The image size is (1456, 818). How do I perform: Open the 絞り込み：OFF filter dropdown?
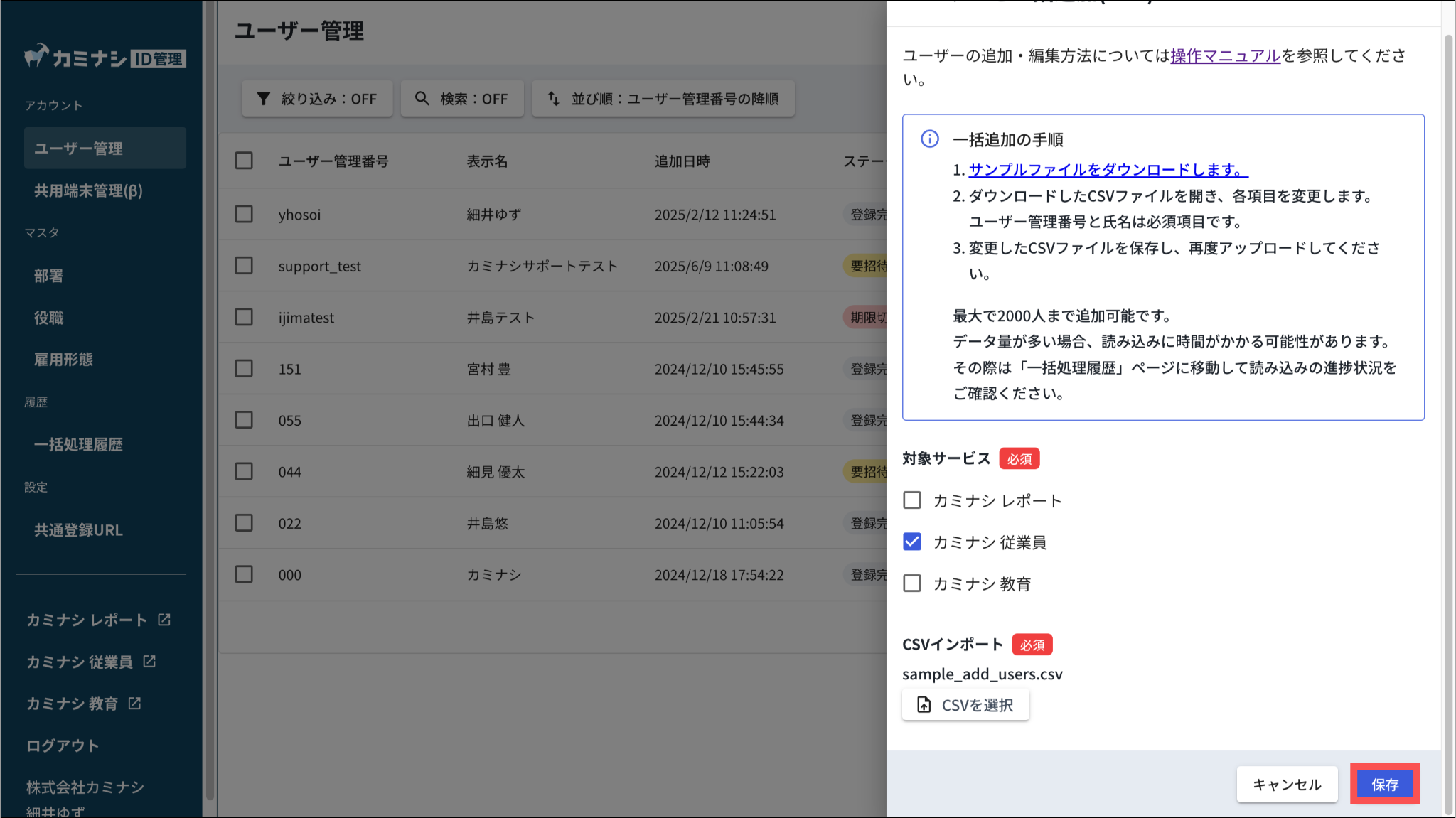point(317,99)
